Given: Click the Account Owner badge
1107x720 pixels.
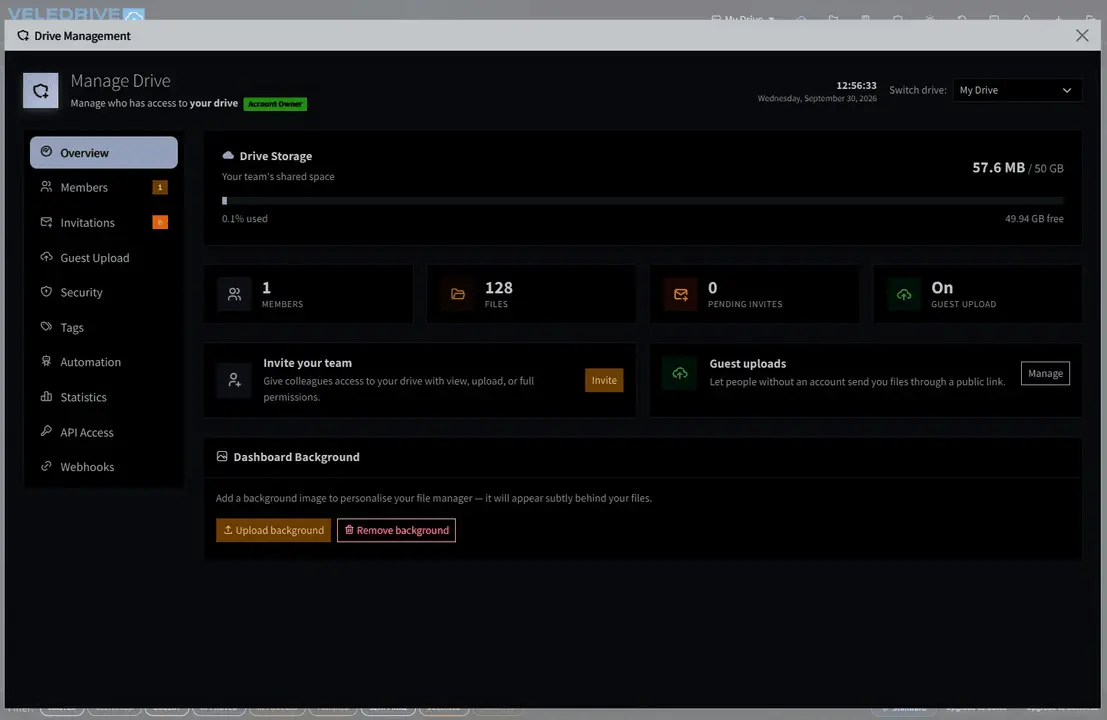Looking at the screenshot, I should click(x=275, y=104).
